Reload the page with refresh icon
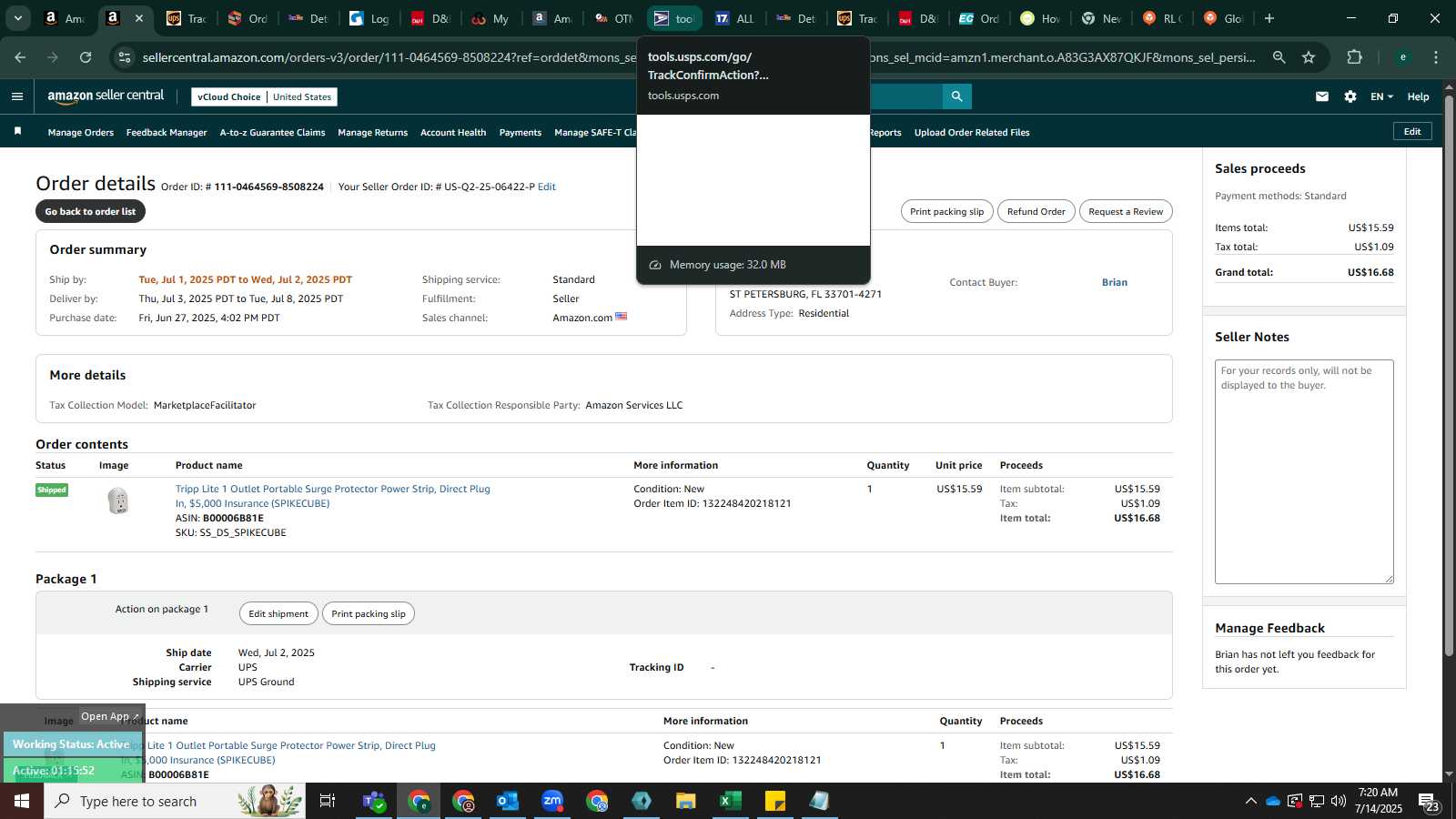 click(86, 57)
